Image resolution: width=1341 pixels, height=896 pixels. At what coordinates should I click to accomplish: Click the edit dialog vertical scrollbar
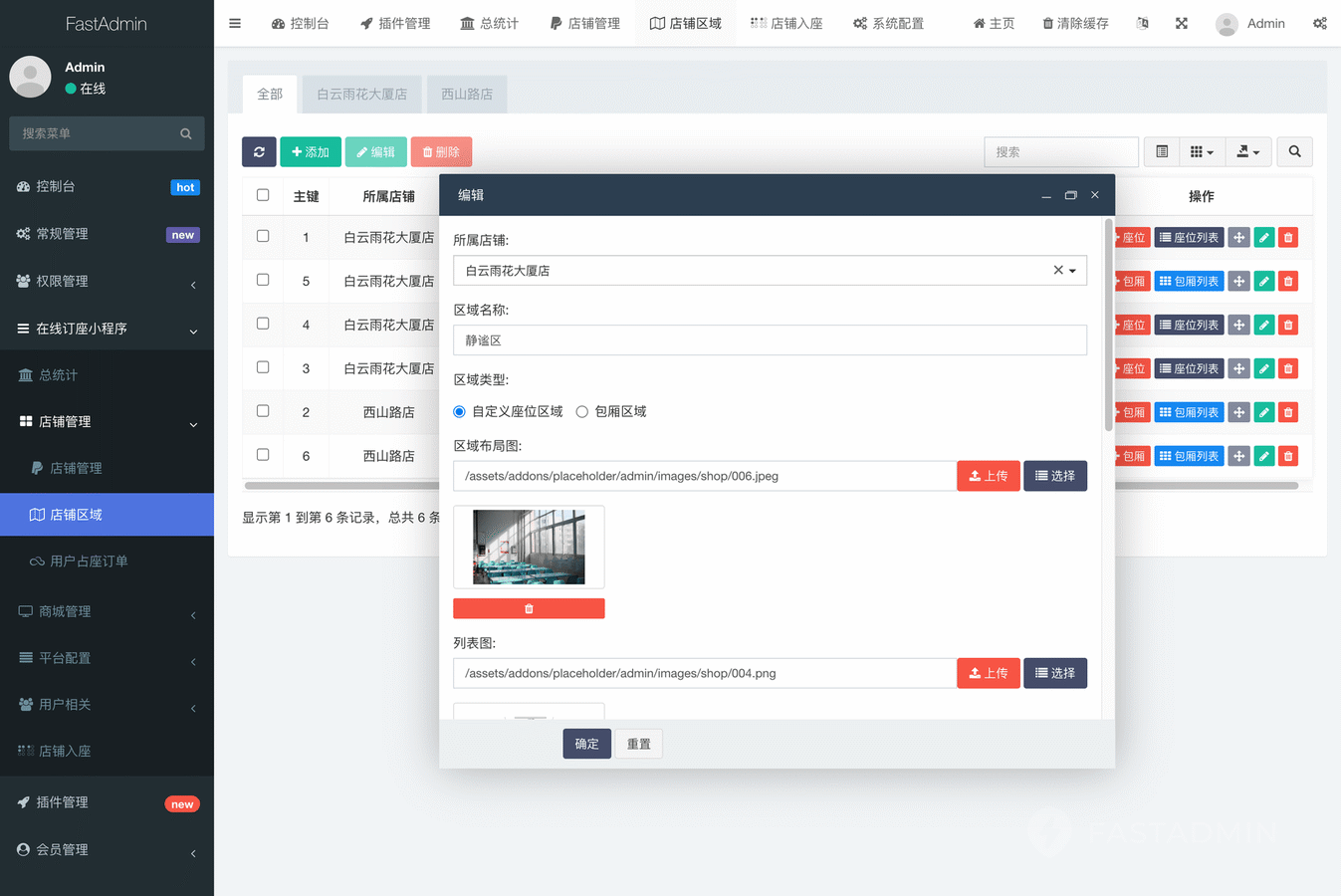point(1108,329)
